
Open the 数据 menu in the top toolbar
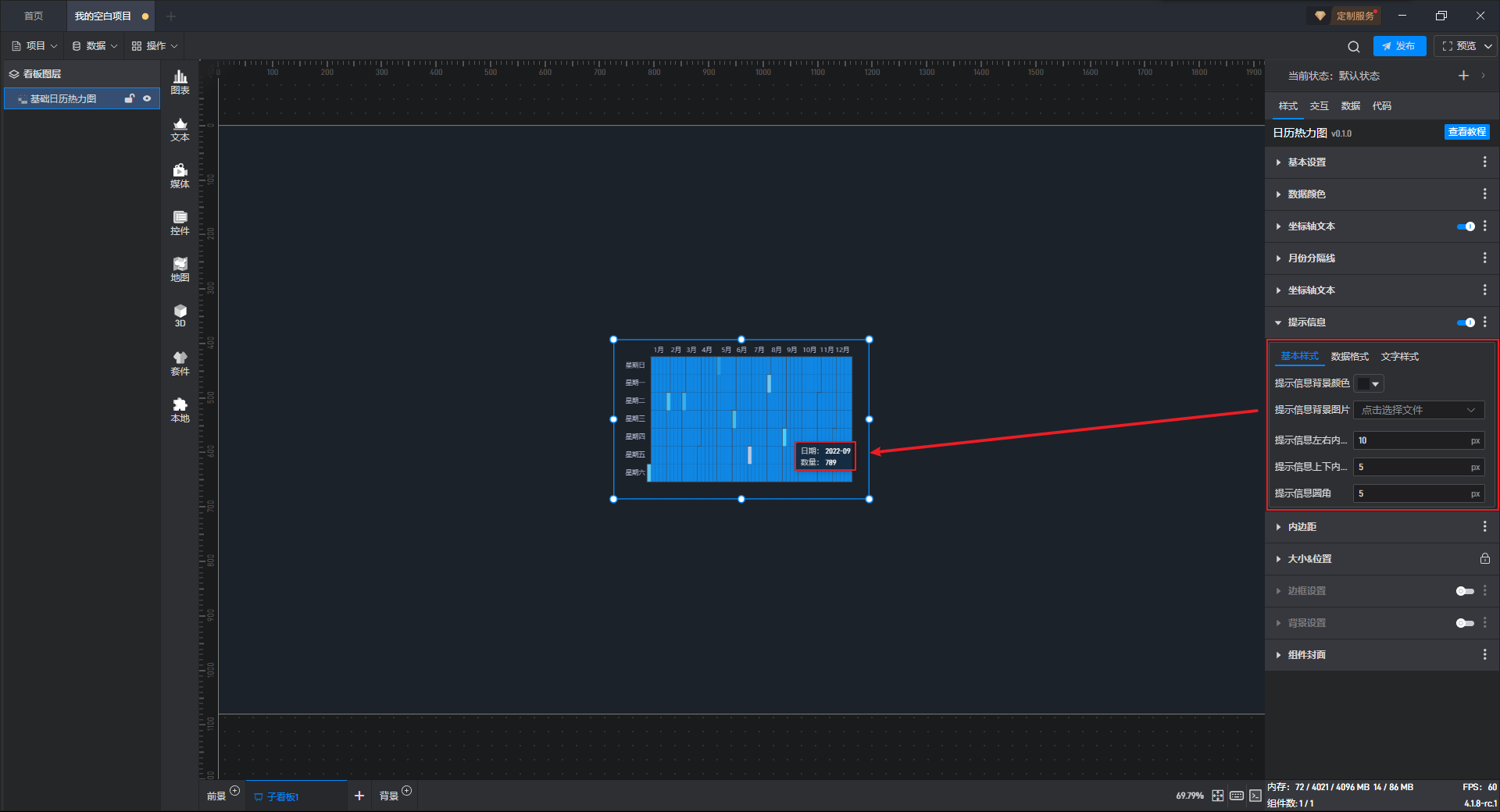coord(95,46)
